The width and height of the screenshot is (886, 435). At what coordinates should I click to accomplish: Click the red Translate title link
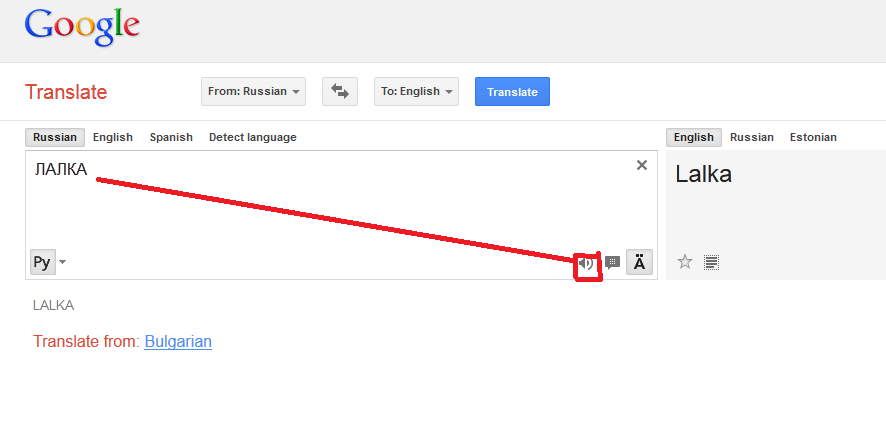66,92
